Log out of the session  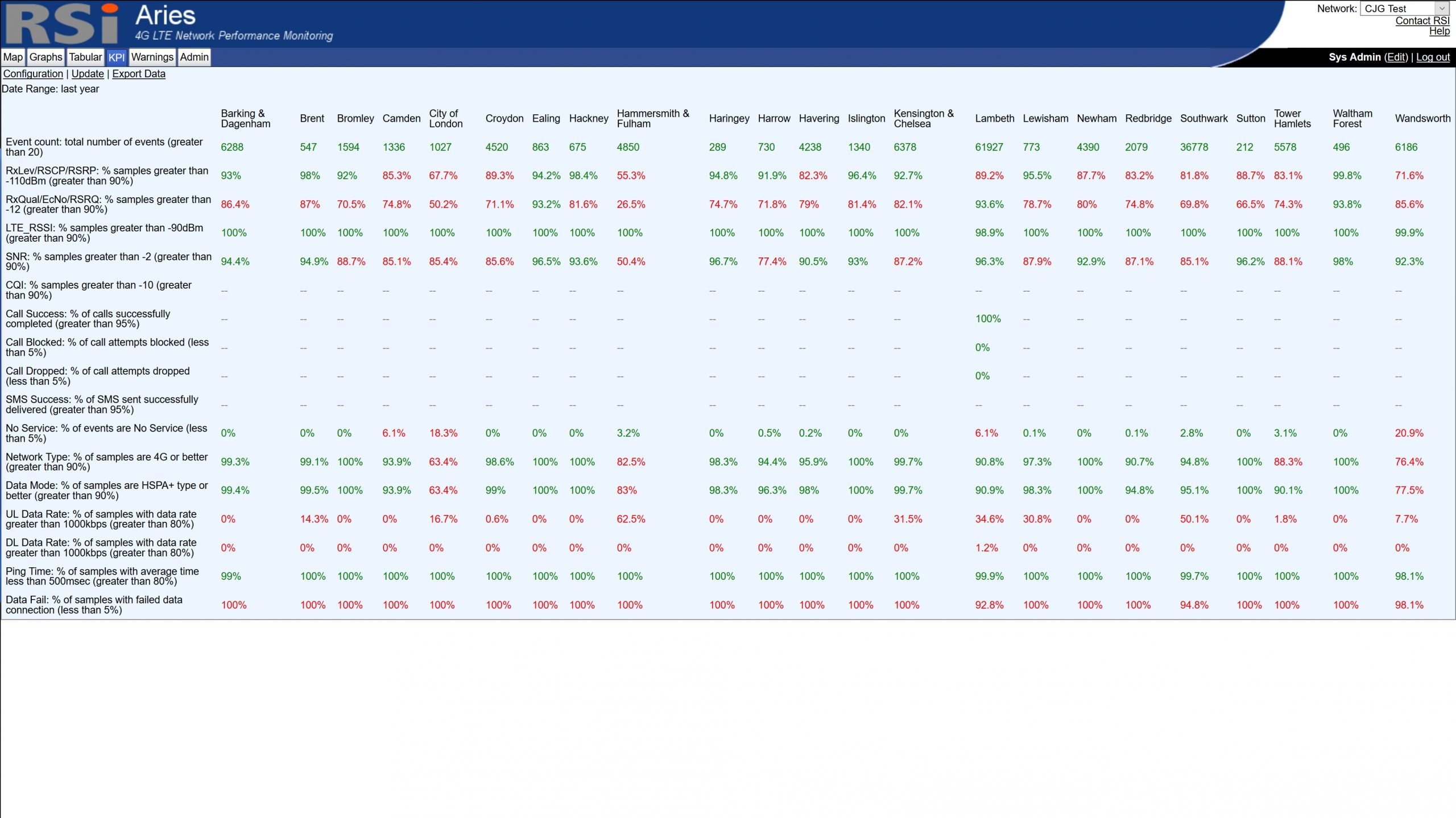click(x=1432, y=57)
